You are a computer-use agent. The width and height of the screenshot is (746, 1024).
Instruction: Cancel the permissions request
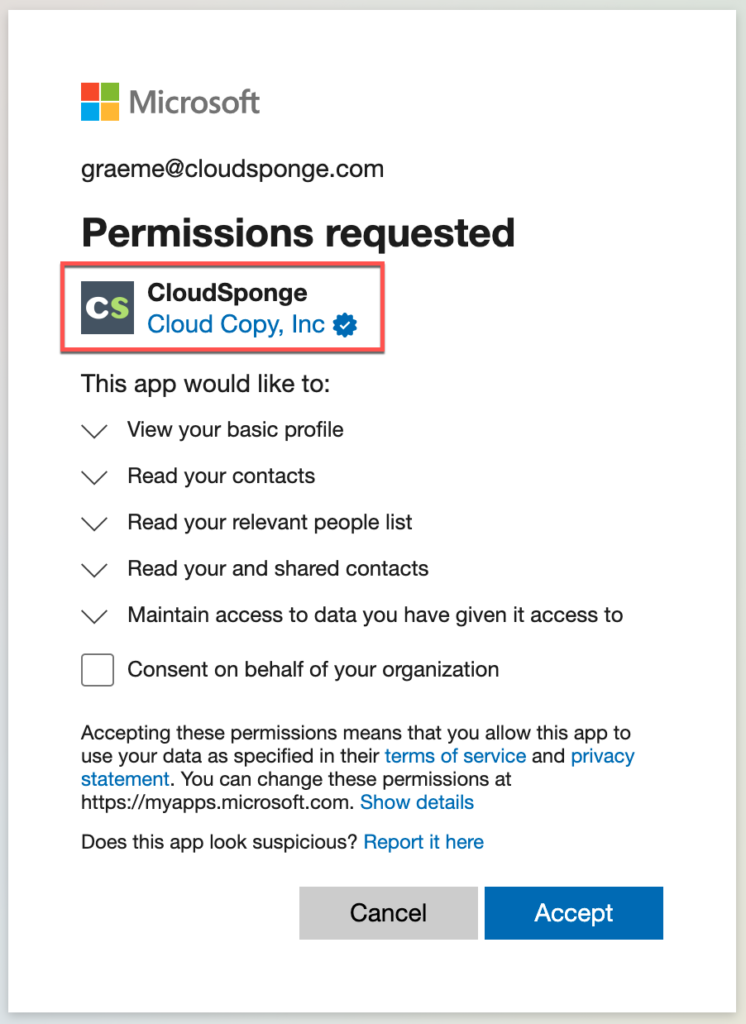point(389,913)
